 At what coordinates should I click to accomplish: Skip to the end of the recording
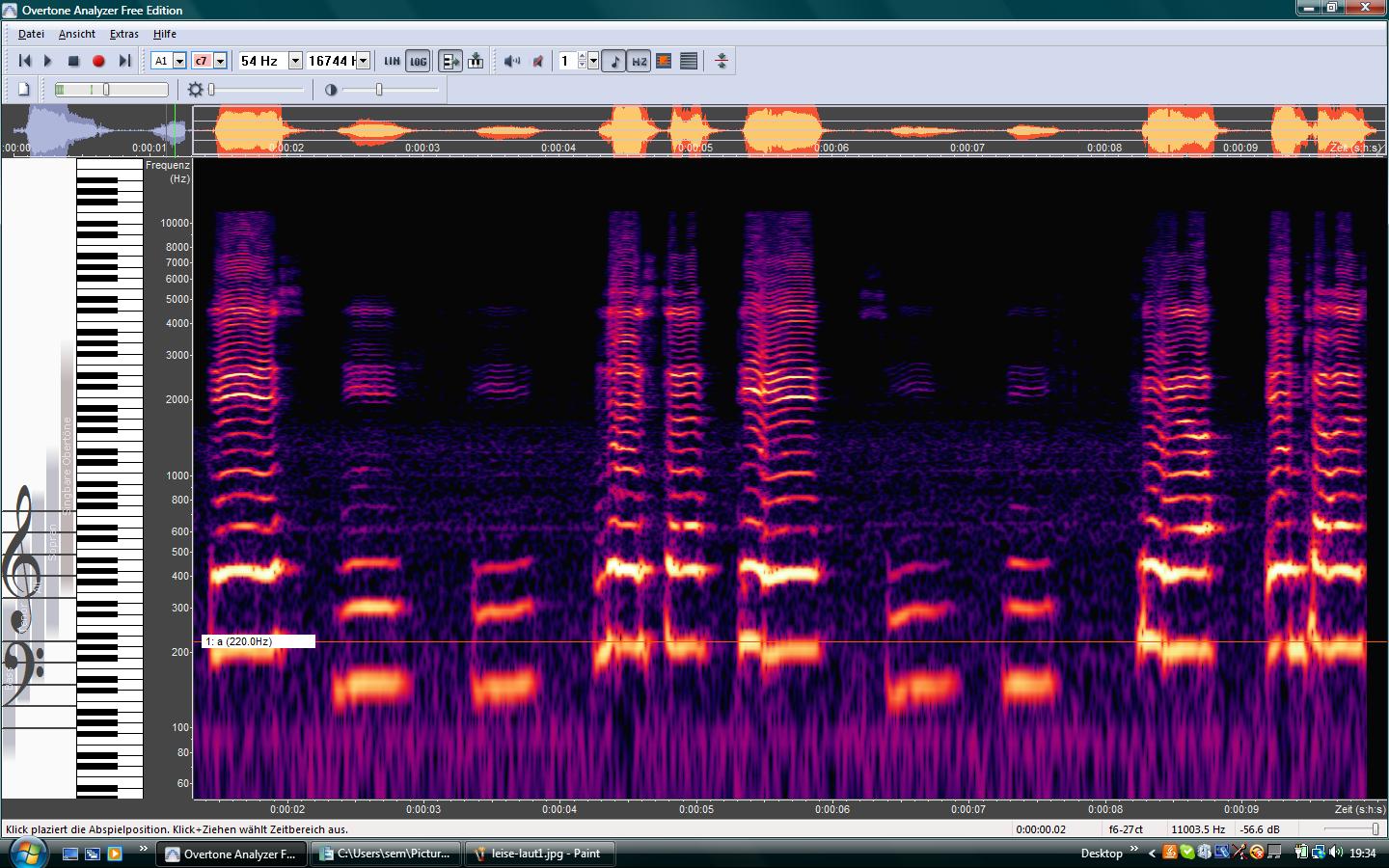tap(123, 61)
